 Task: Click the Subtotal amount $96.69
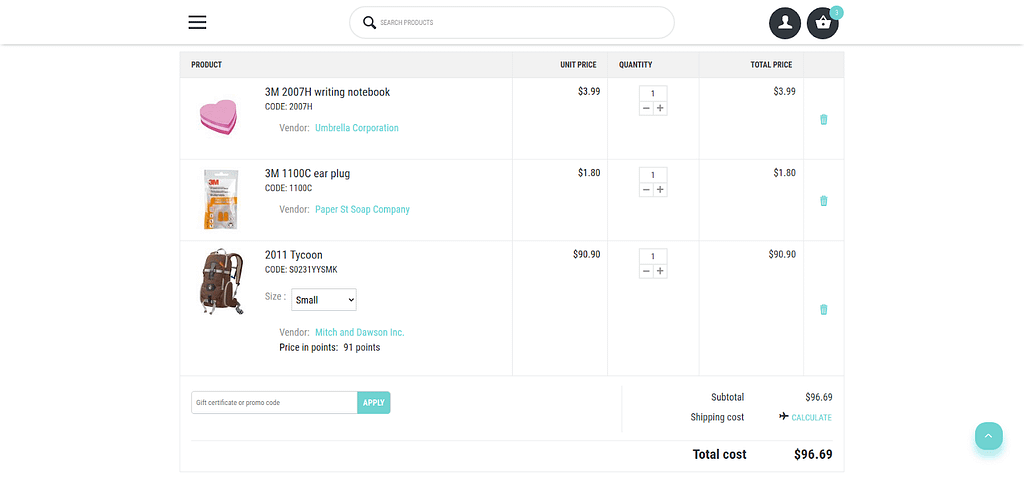[x=819, y=397]
